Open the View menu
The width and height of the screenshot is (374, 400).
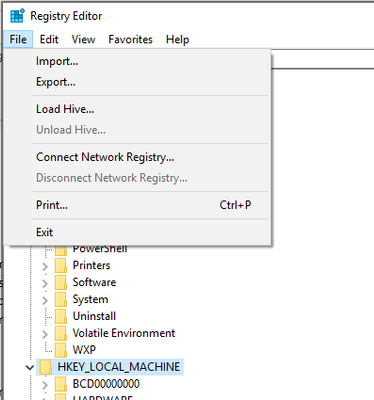pos(83,39)
